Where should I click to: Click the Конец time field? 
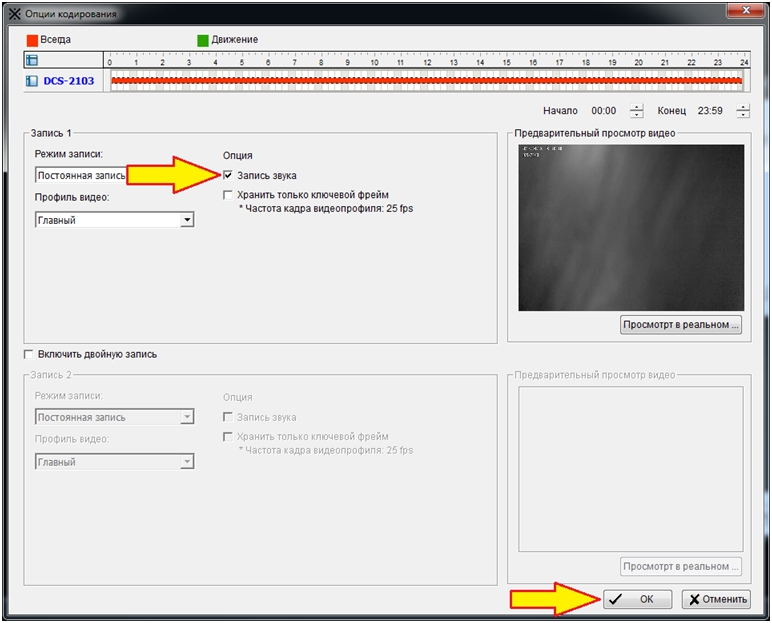click(x=710, y=111)
